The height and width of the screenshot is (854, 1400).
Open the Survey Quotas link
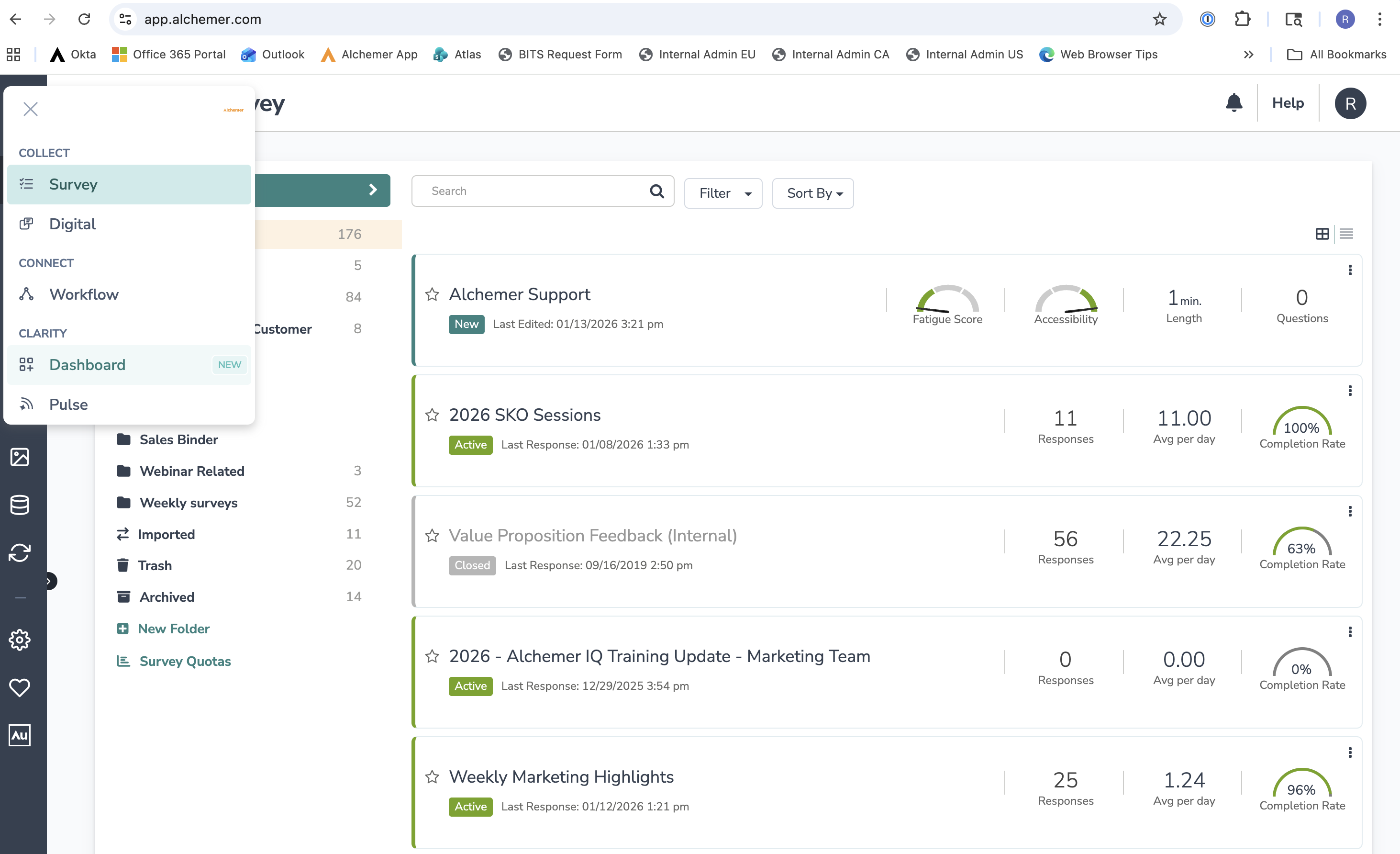pos(185,661)
